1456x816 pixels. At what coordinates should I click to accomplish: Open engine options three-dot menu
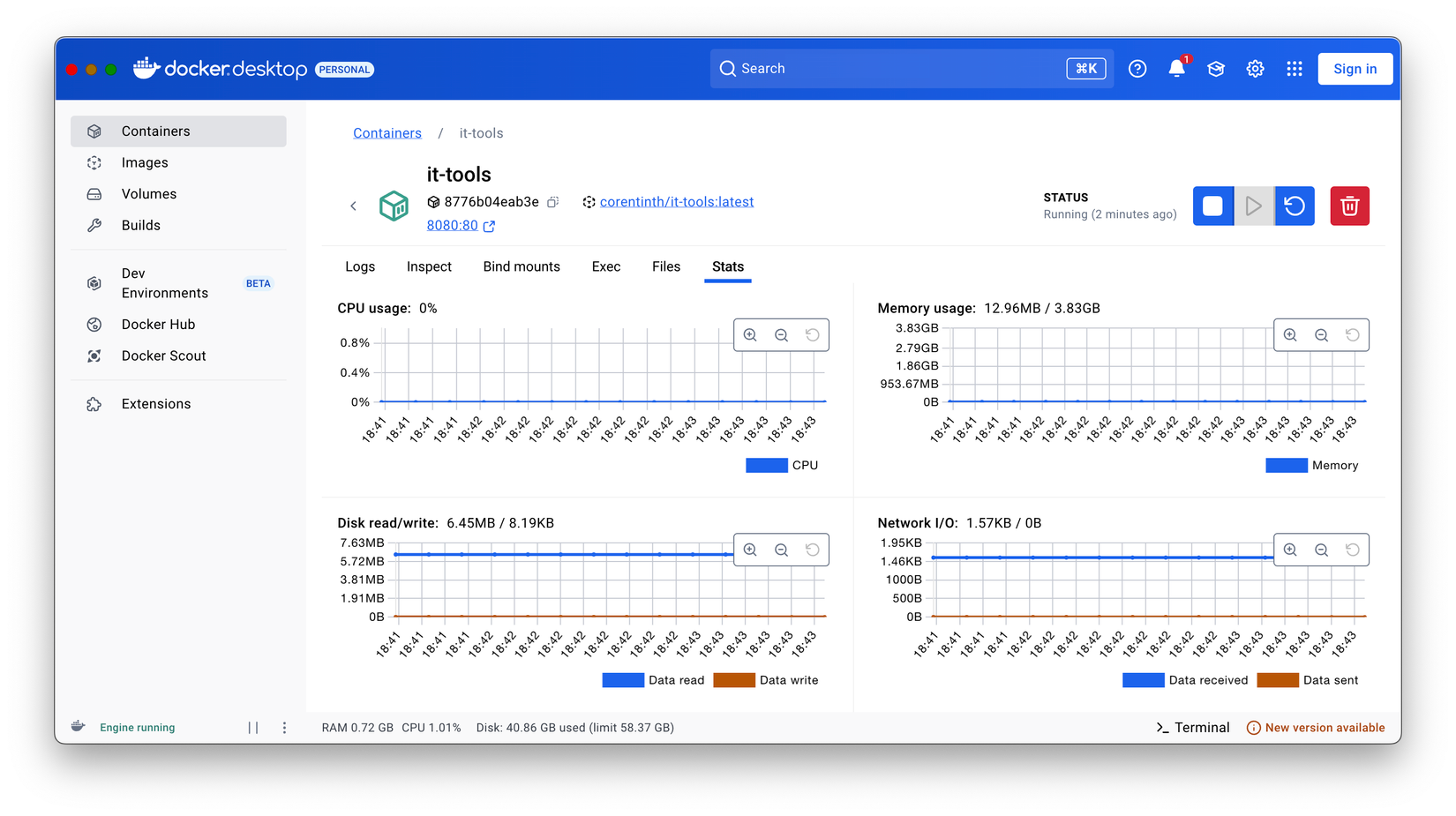tap(284, 728)
